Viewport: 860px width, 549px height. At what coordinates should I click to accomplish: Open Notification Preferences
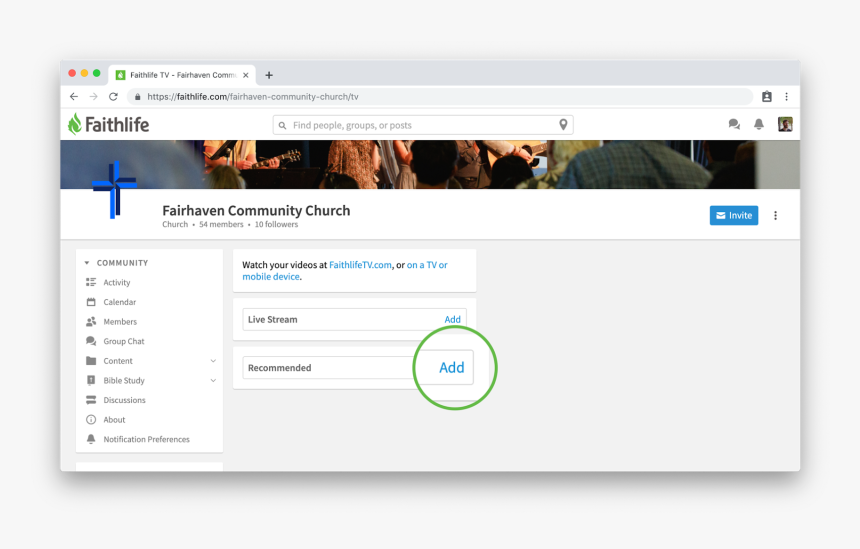coord(146,439)
